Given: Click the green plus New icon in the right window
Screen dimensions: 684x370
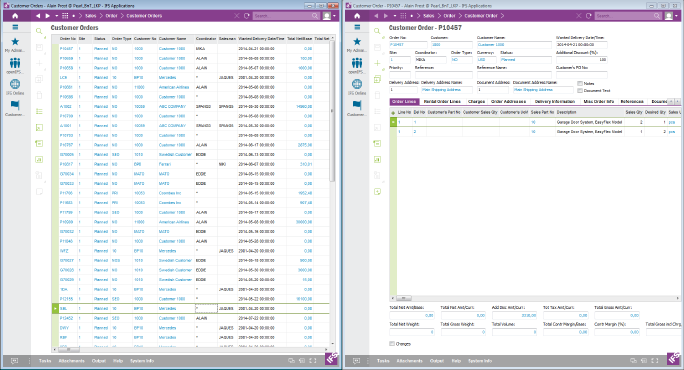Looking at the screenshot, I should point(377,63).
